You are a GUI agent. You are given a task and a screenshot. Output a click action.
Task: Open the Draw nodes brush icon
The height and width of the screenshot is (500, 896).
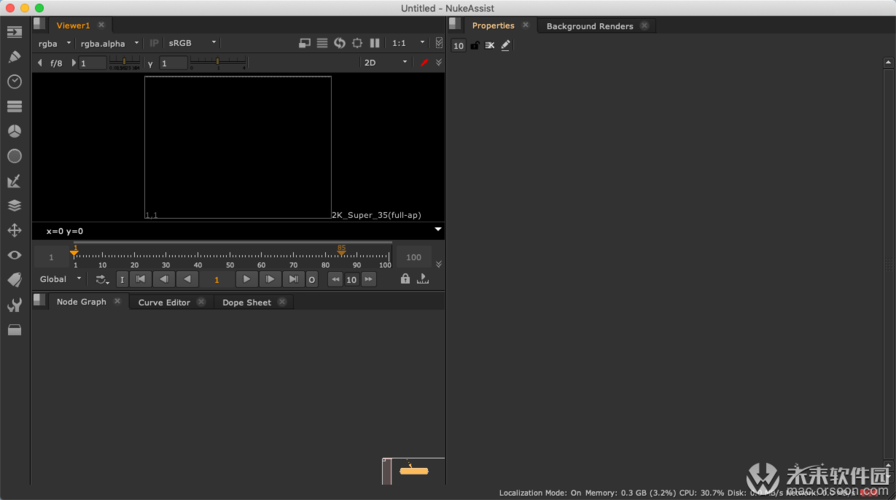(14, 57)
